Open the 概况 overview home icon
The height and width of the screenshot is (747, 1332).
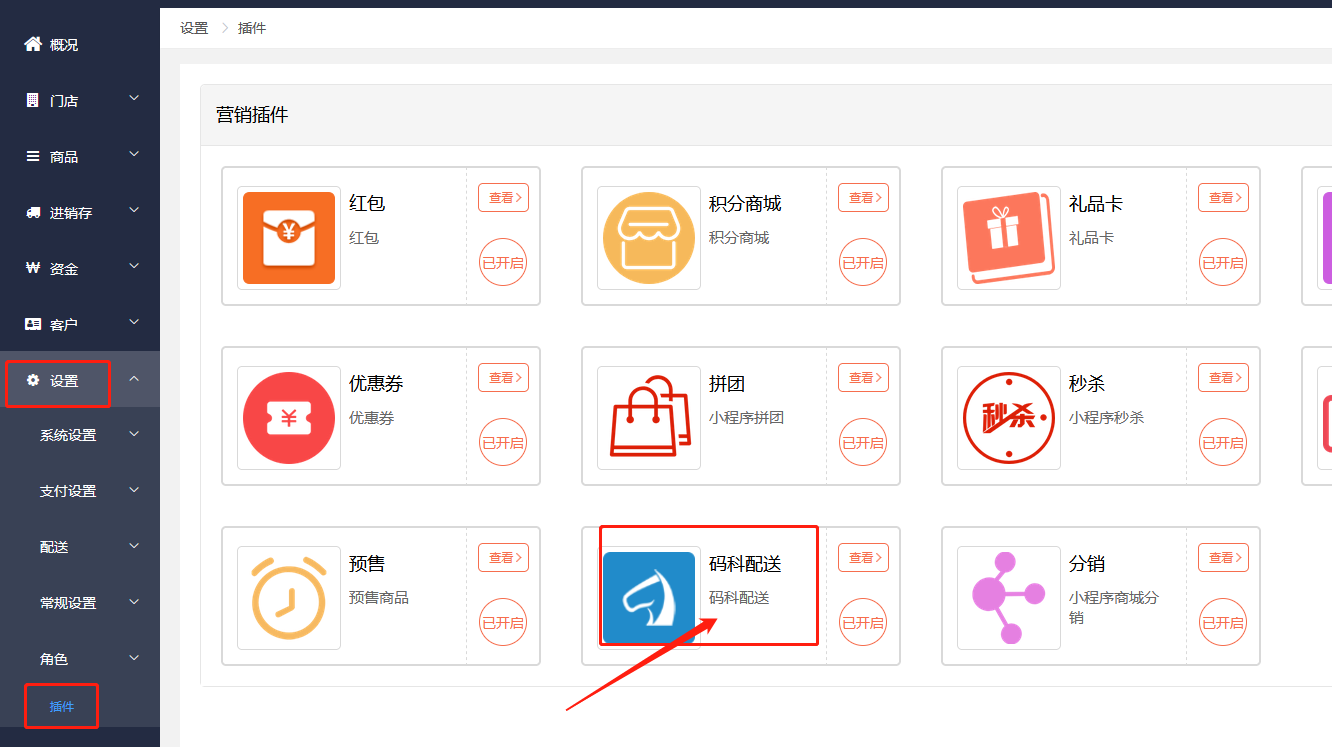pyautogui.click(x=33, y=44)
